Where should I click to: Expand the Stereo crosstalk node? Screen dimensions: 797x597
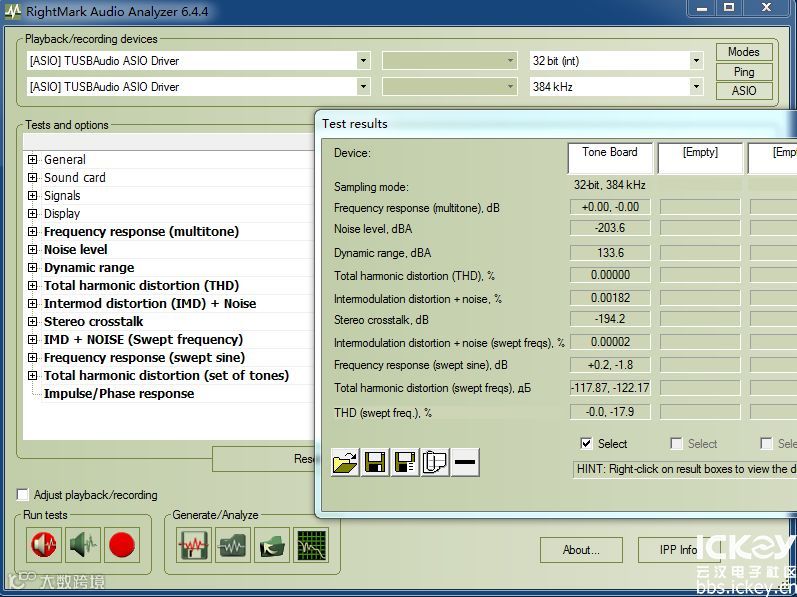point(33,322)
